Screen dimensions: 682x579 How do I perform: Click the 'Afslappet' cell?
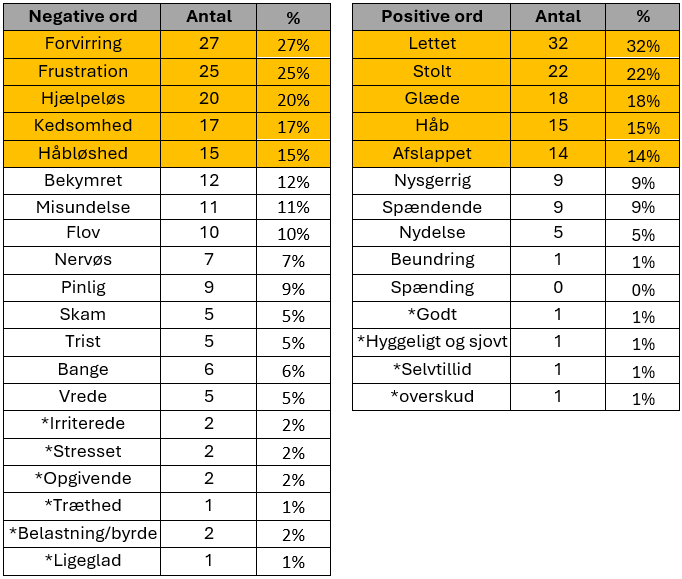pyautogui.click(x=432, y=154)
